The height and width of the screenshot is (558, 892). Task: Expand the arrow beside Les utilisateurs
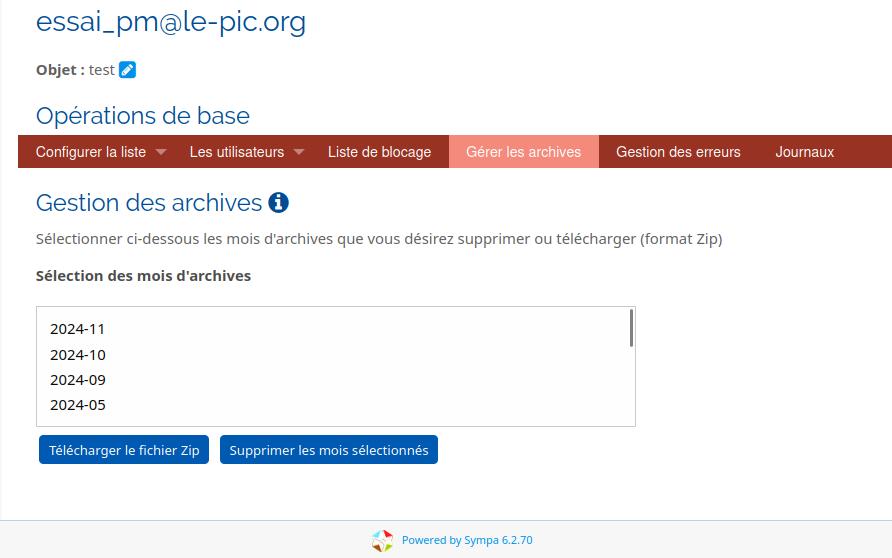coord(299,152)
